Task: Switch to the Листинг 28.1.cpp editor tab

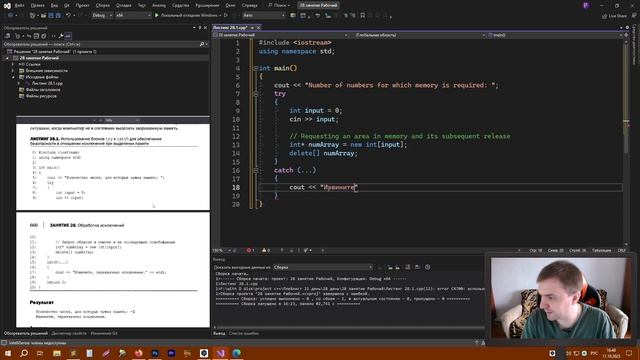Action: click(x=229, y=28)
